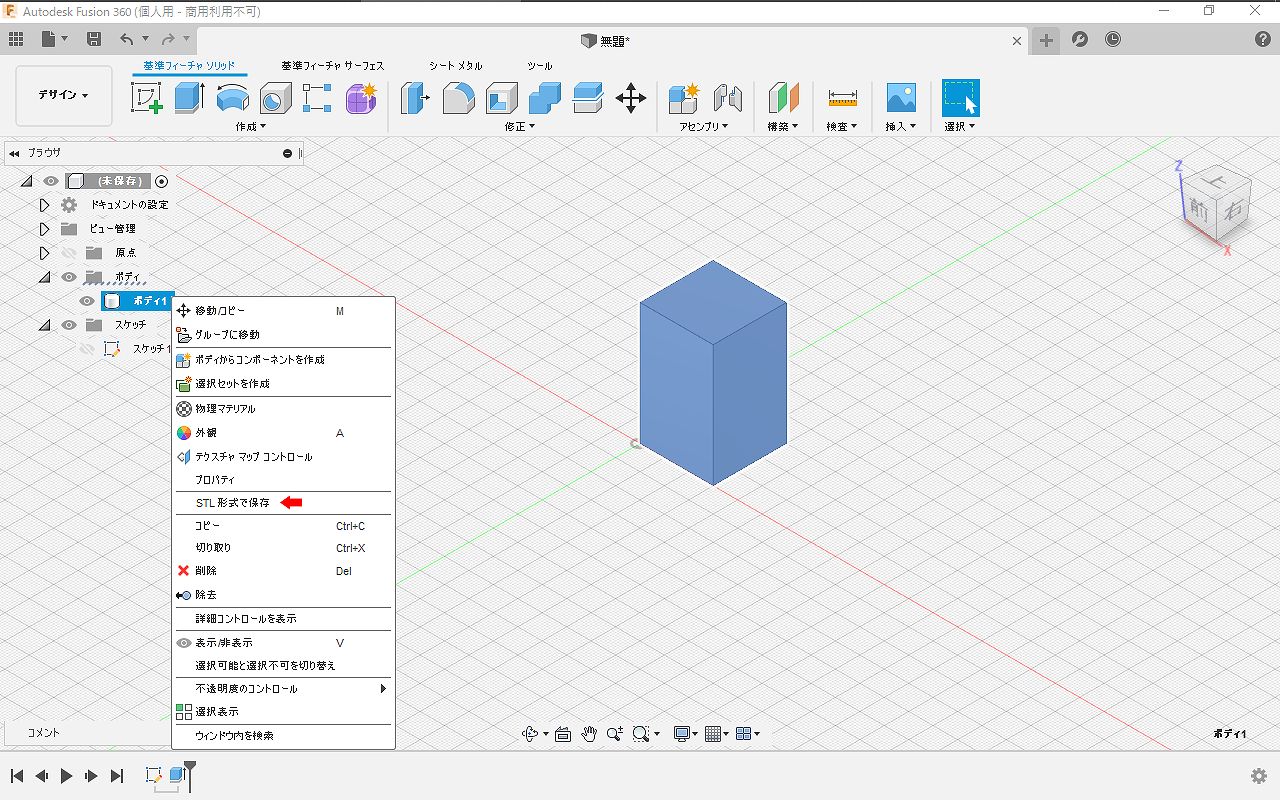Play the timeline with the play button
Viewport: 1280px width, 800px height.
(66, 776)
